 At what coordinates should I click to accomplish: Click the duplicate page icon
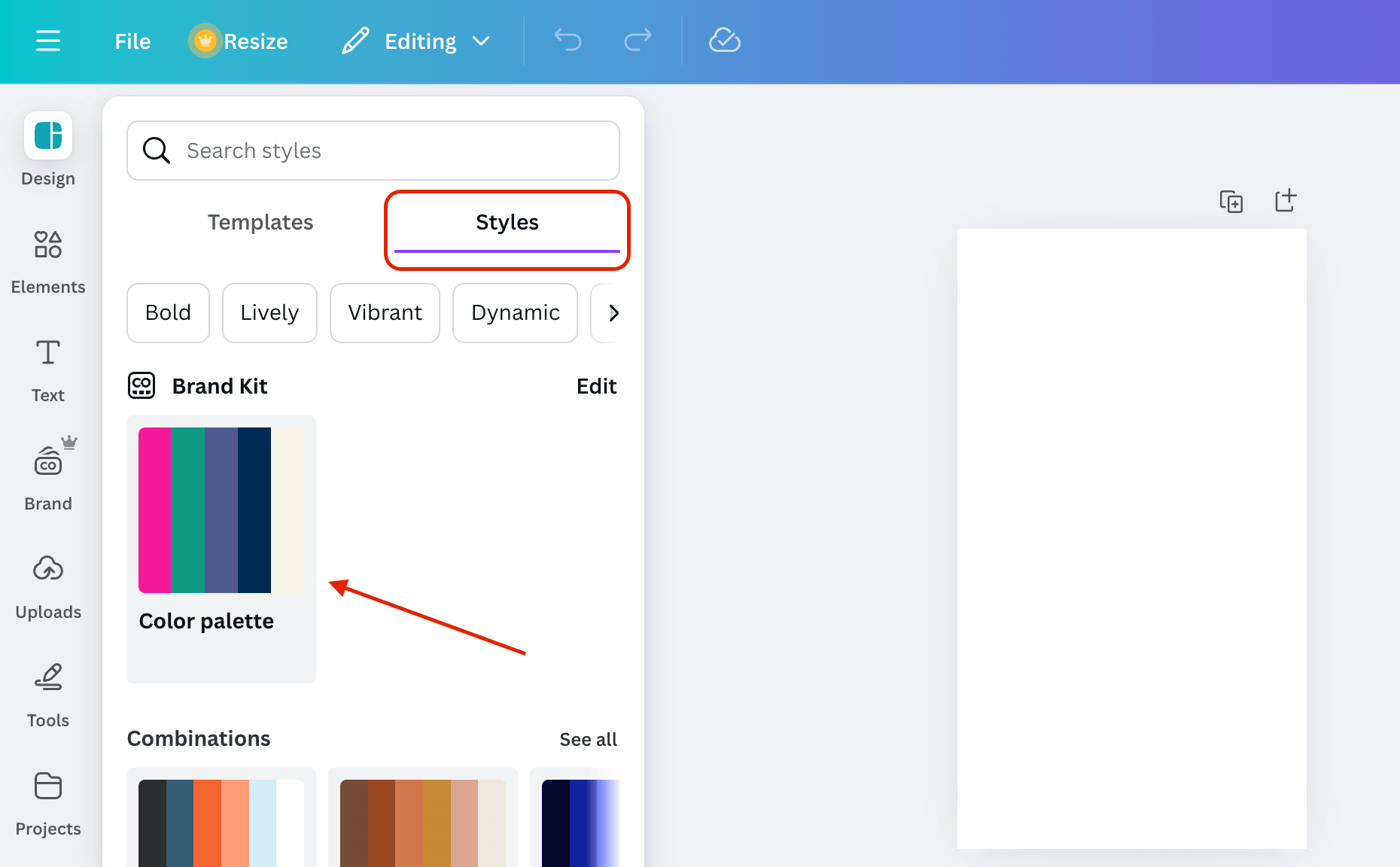[1231, 202]
